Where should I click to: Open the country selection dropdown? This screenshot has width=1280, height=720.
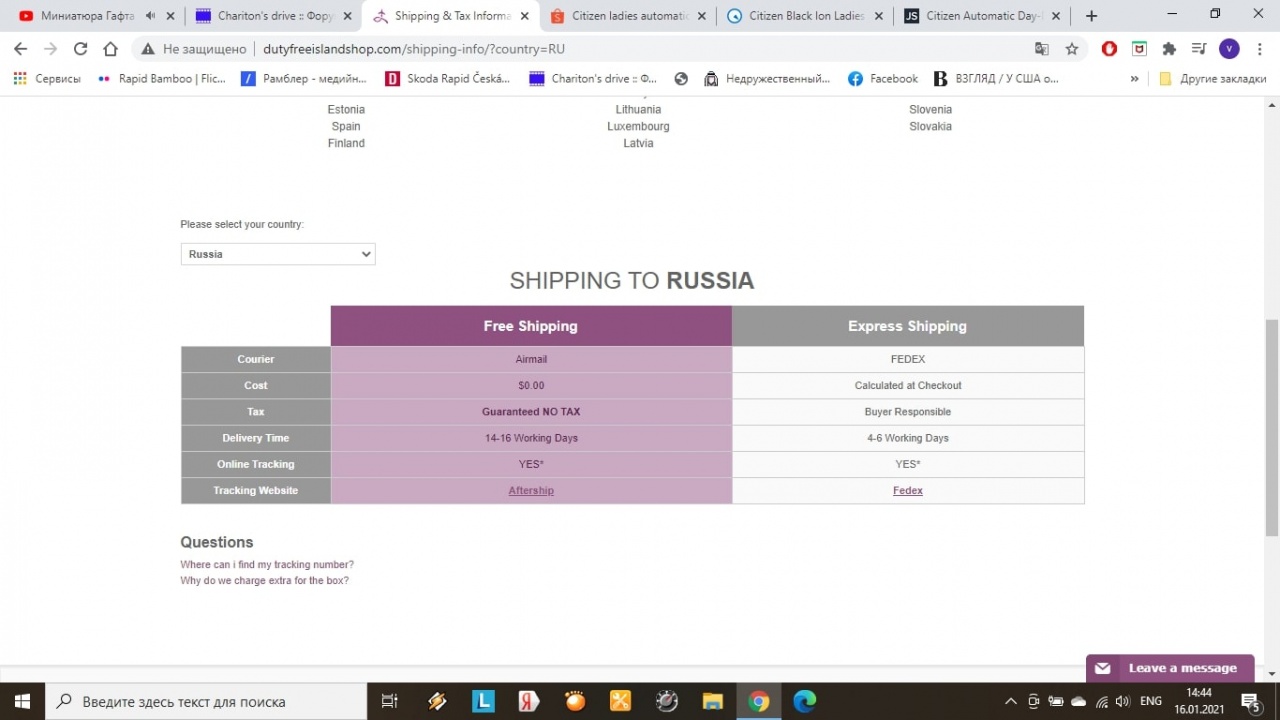tap(278, 254)
